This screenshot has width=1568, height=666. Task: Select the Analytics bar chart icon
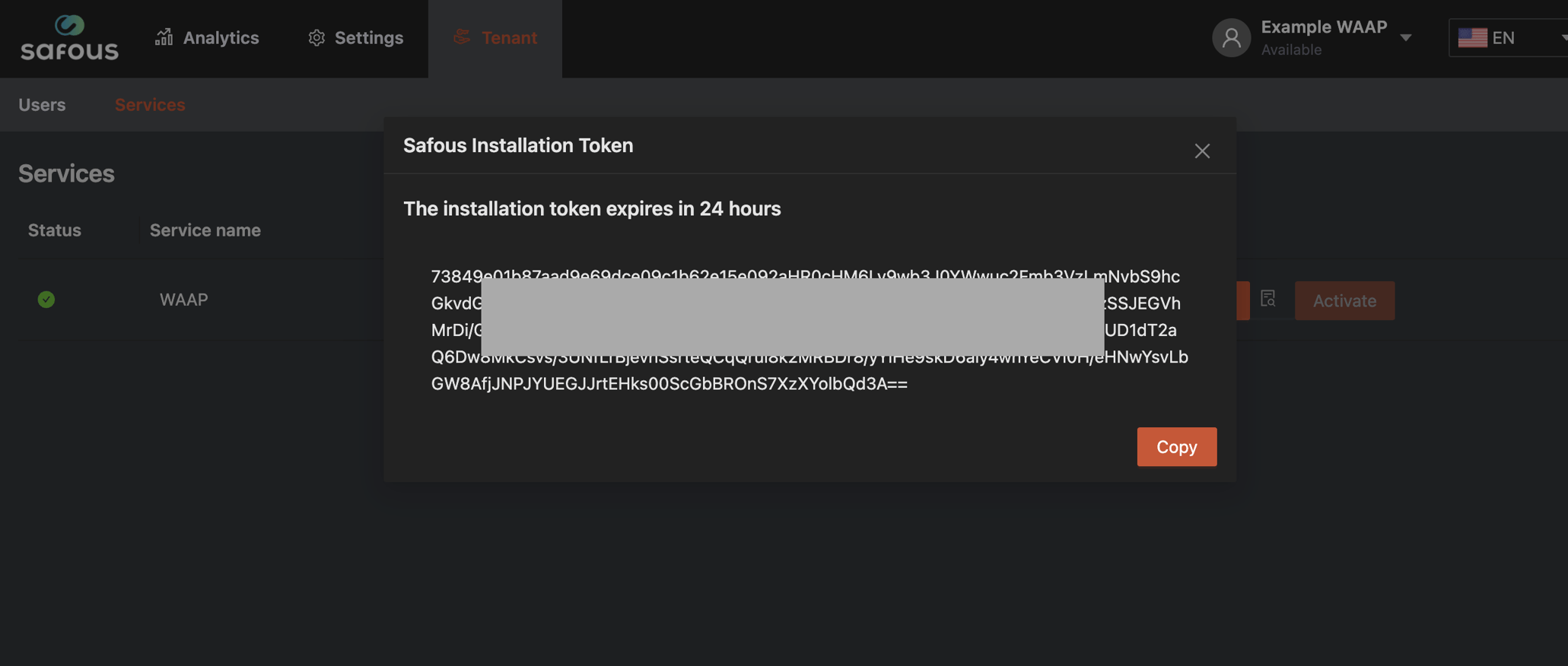[x=163, y=36]
